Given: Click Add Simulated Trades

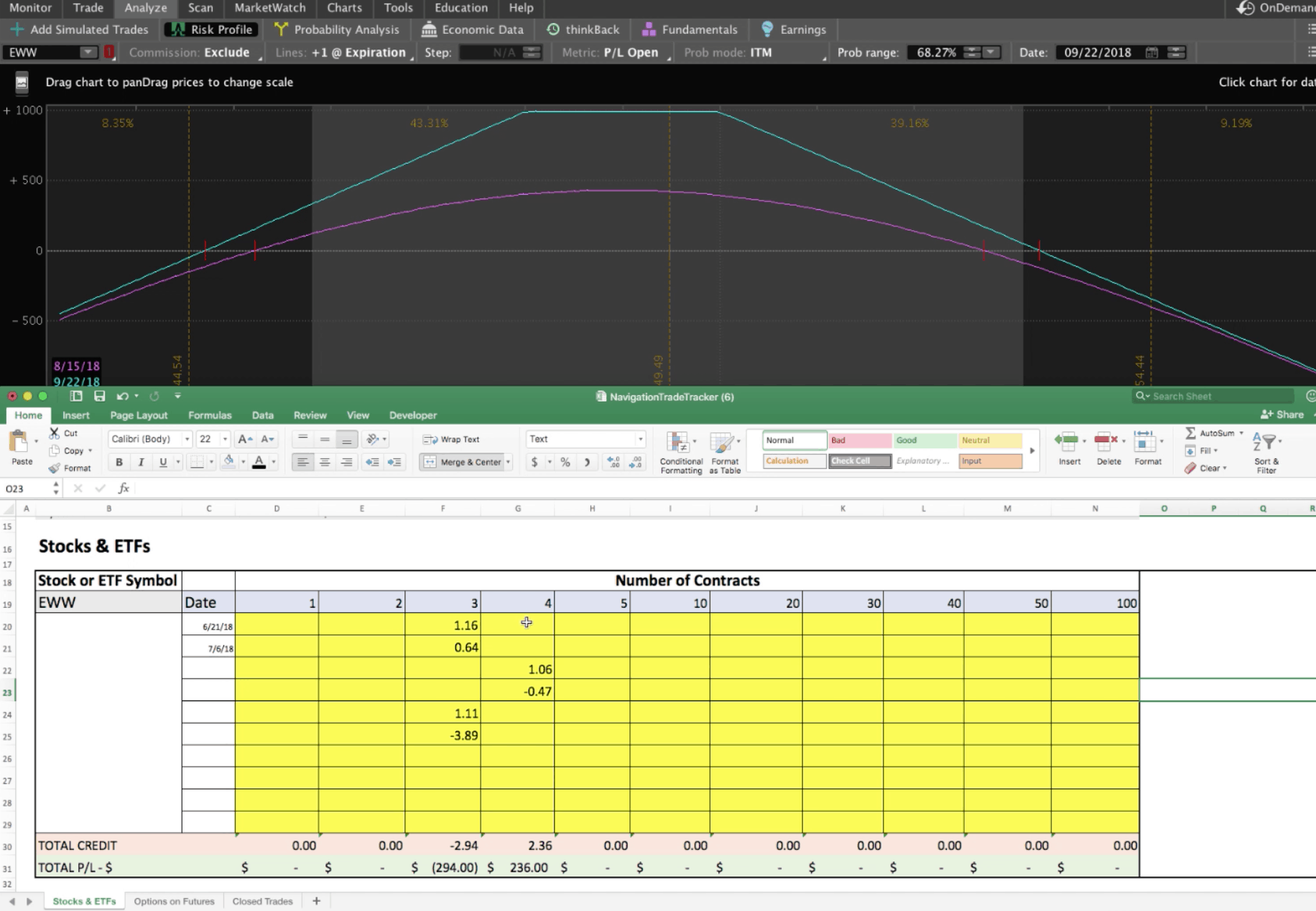Looking at the screenshot, I should 79,29.
